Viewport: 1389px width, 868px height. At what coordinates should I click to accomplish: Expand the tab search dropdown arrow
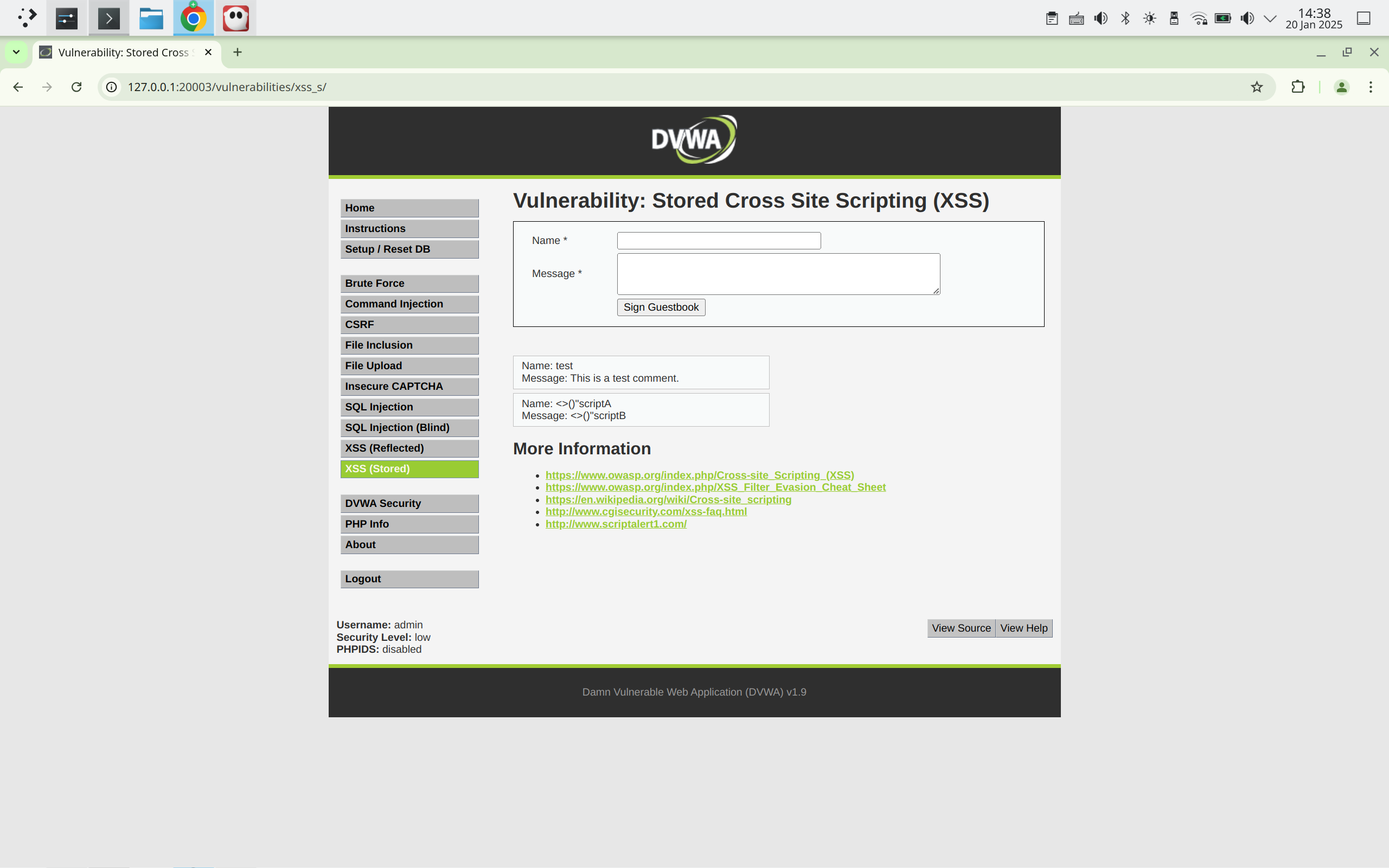pyautogui.click(x=16, y=52)
